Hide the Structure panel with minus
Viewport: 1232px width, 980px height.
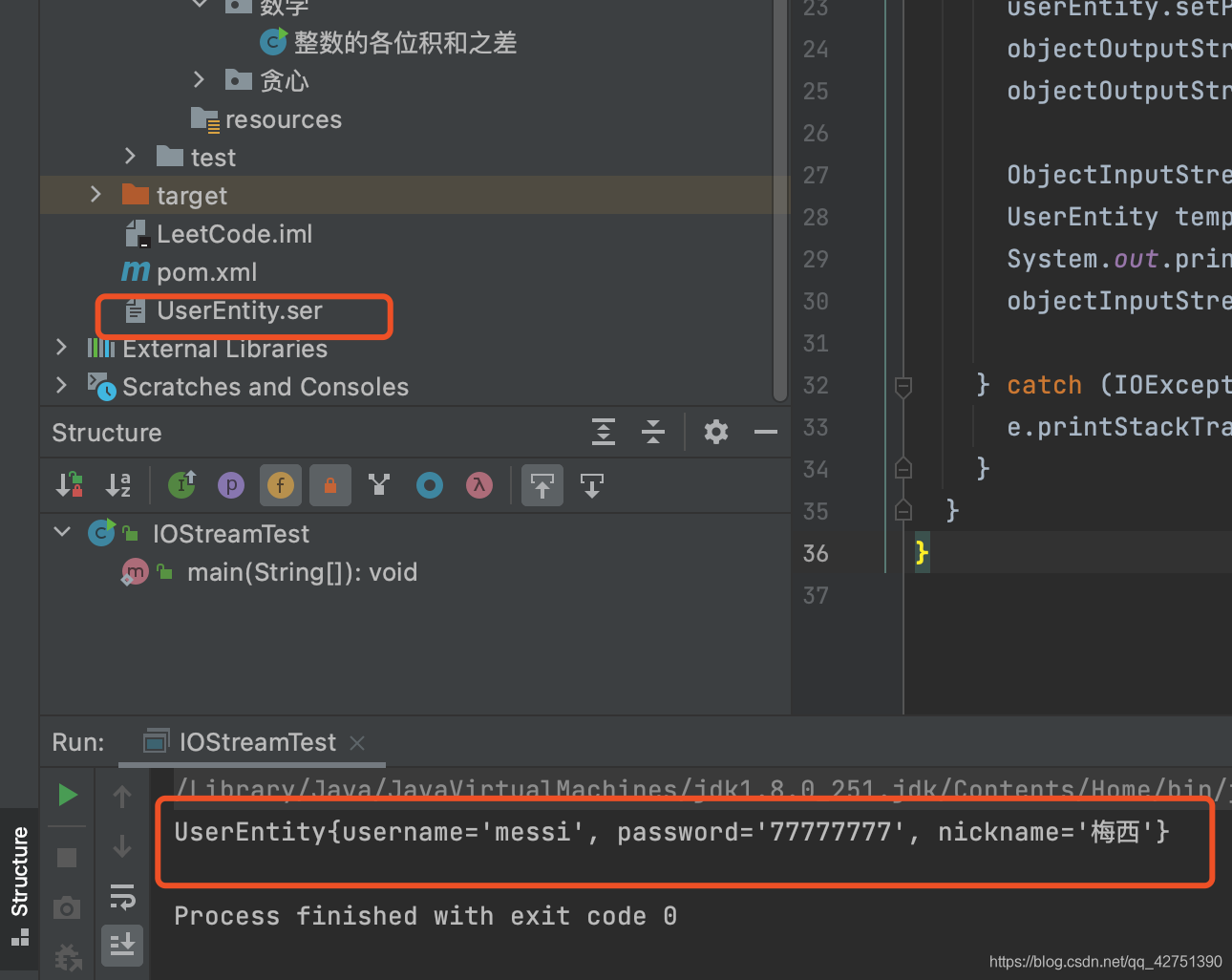pos(766,433)
